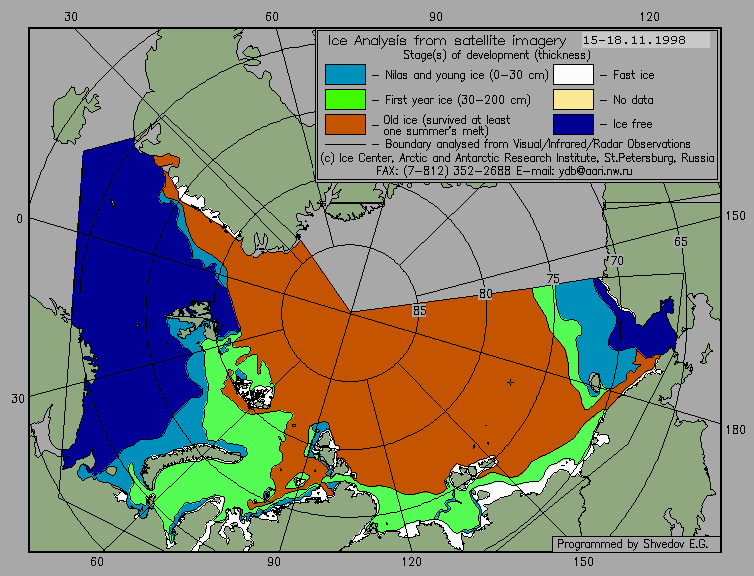Click the 85 latitude label on map

[x=419, y=311]
